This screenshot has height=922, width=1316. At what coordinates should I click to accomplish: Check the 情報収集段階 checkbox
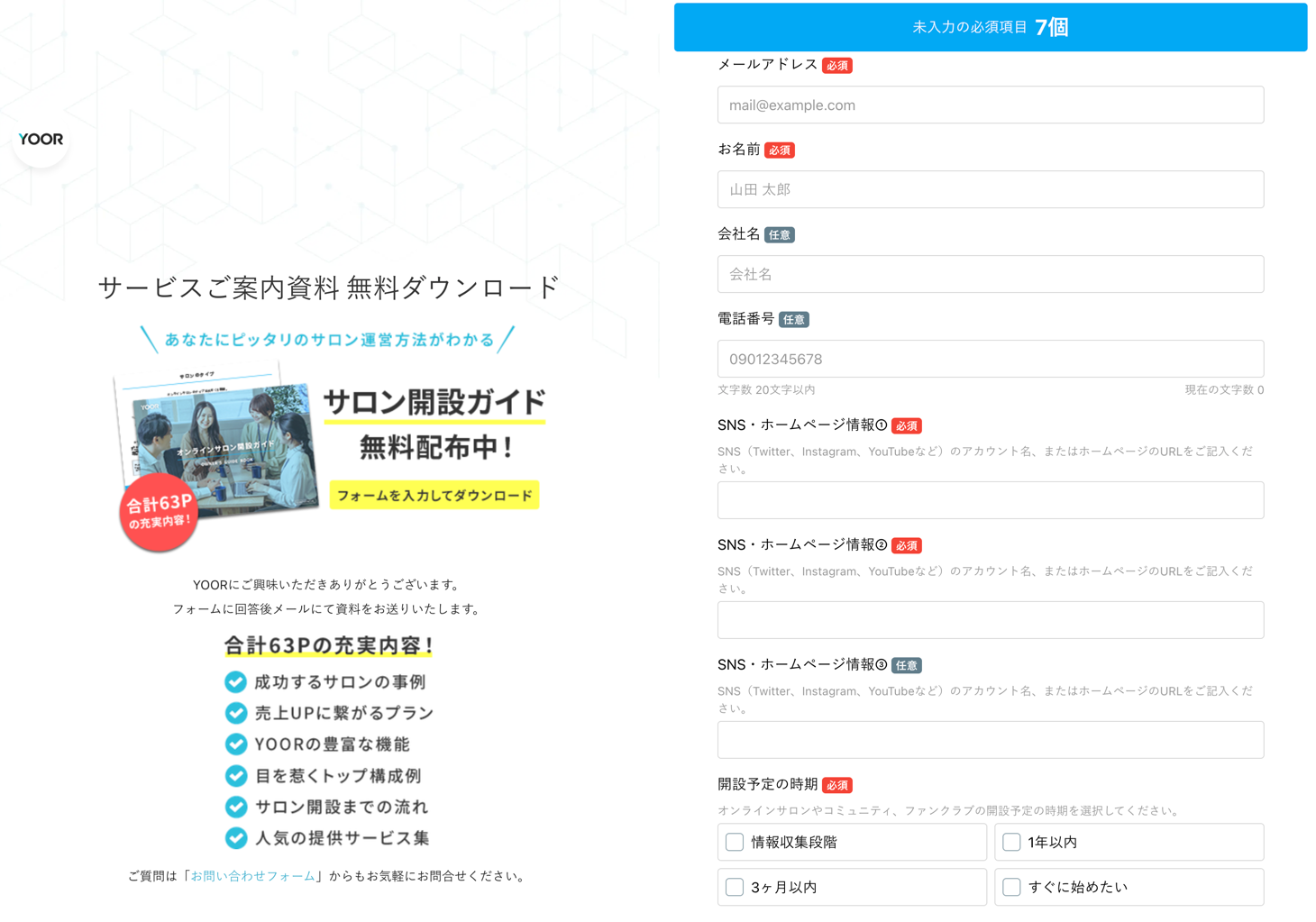click(x=735, y=842)
